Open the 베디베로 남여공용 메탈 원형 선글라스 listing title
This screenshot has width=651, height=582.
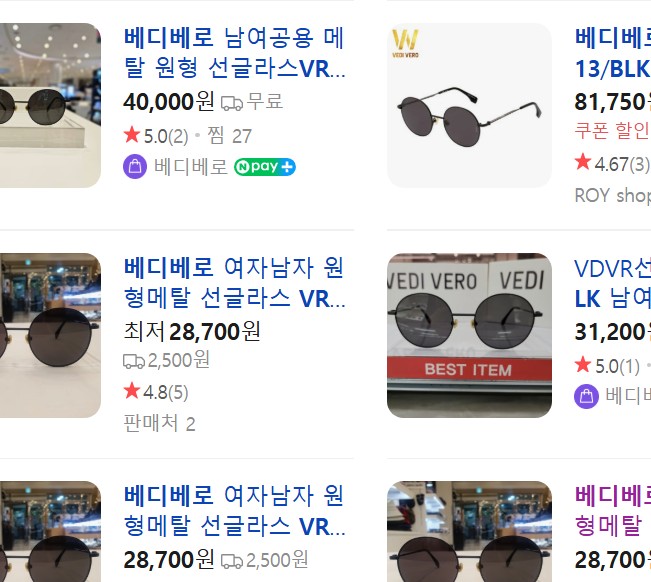pyautogui.click(x=234, y=54)
